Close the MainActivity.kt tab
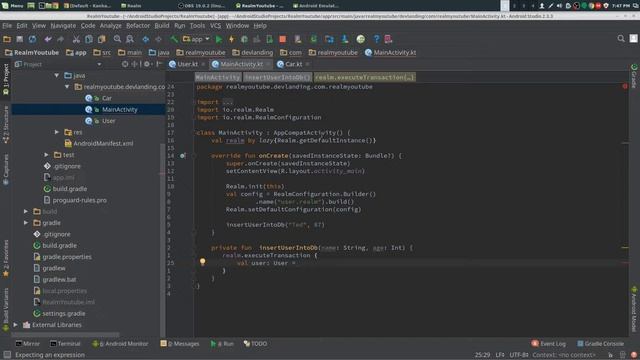The width and height of the screenshot is (640, 360). pos(268,64)
